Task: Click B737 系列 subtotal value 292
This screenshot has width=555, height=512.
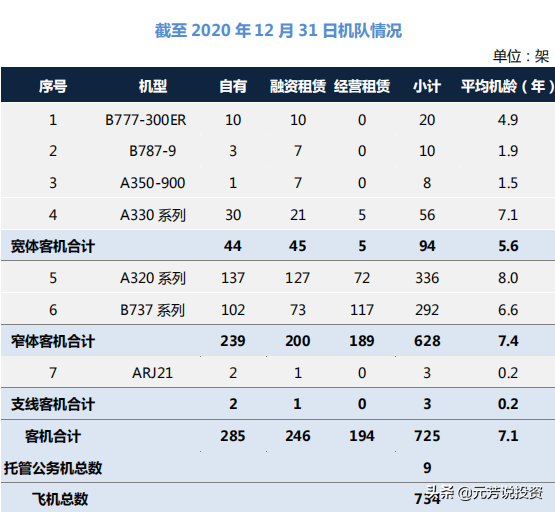Action: pos(427,310)
